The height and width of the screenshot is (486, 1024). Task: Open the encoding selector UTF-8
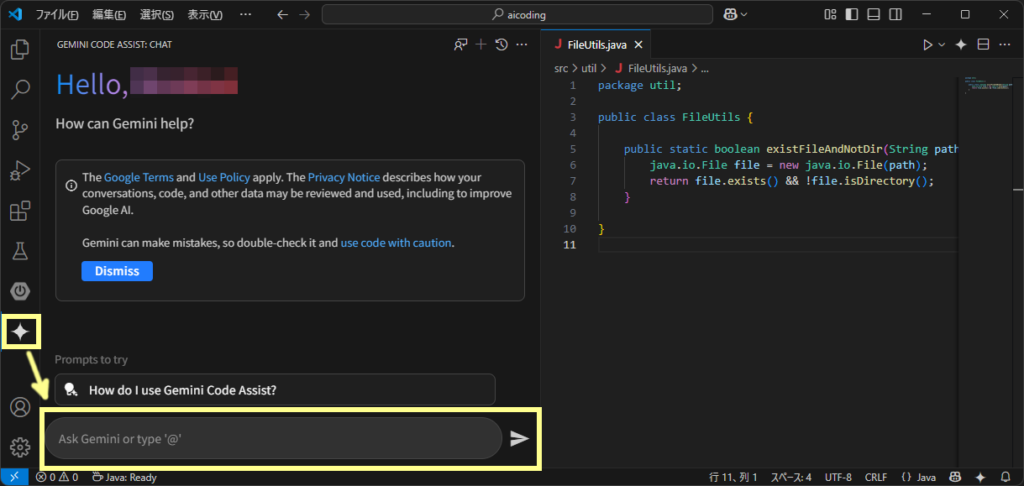pos(838,478)
